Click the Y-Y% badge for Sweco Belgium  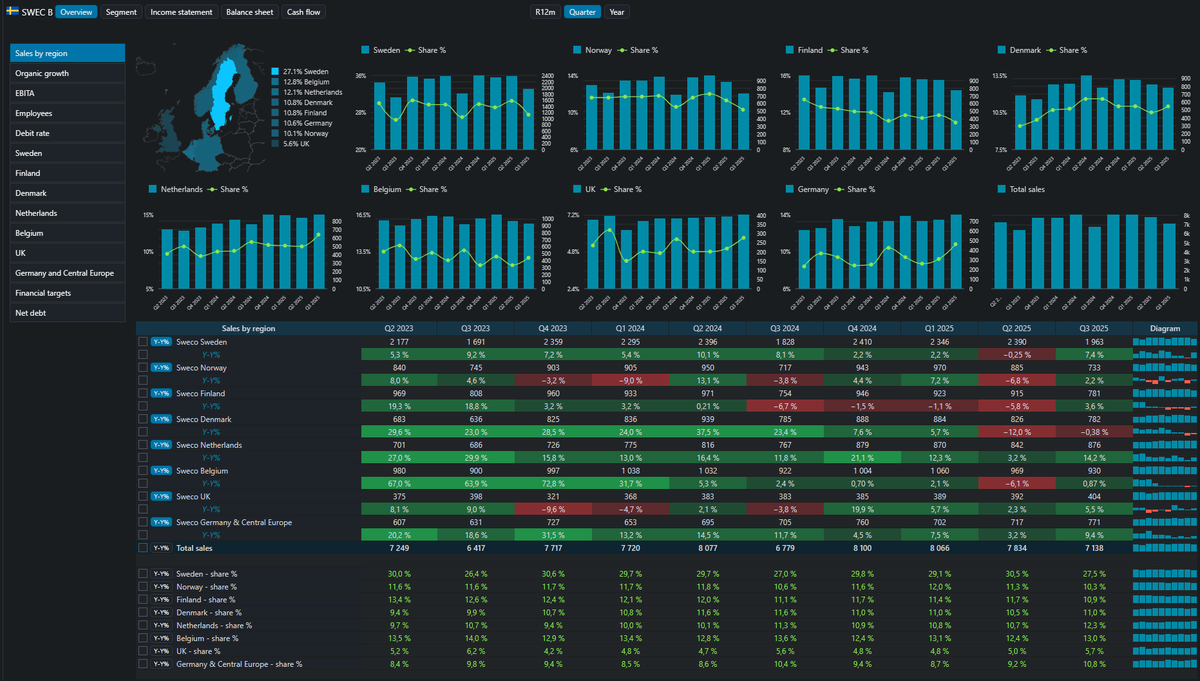160,471
